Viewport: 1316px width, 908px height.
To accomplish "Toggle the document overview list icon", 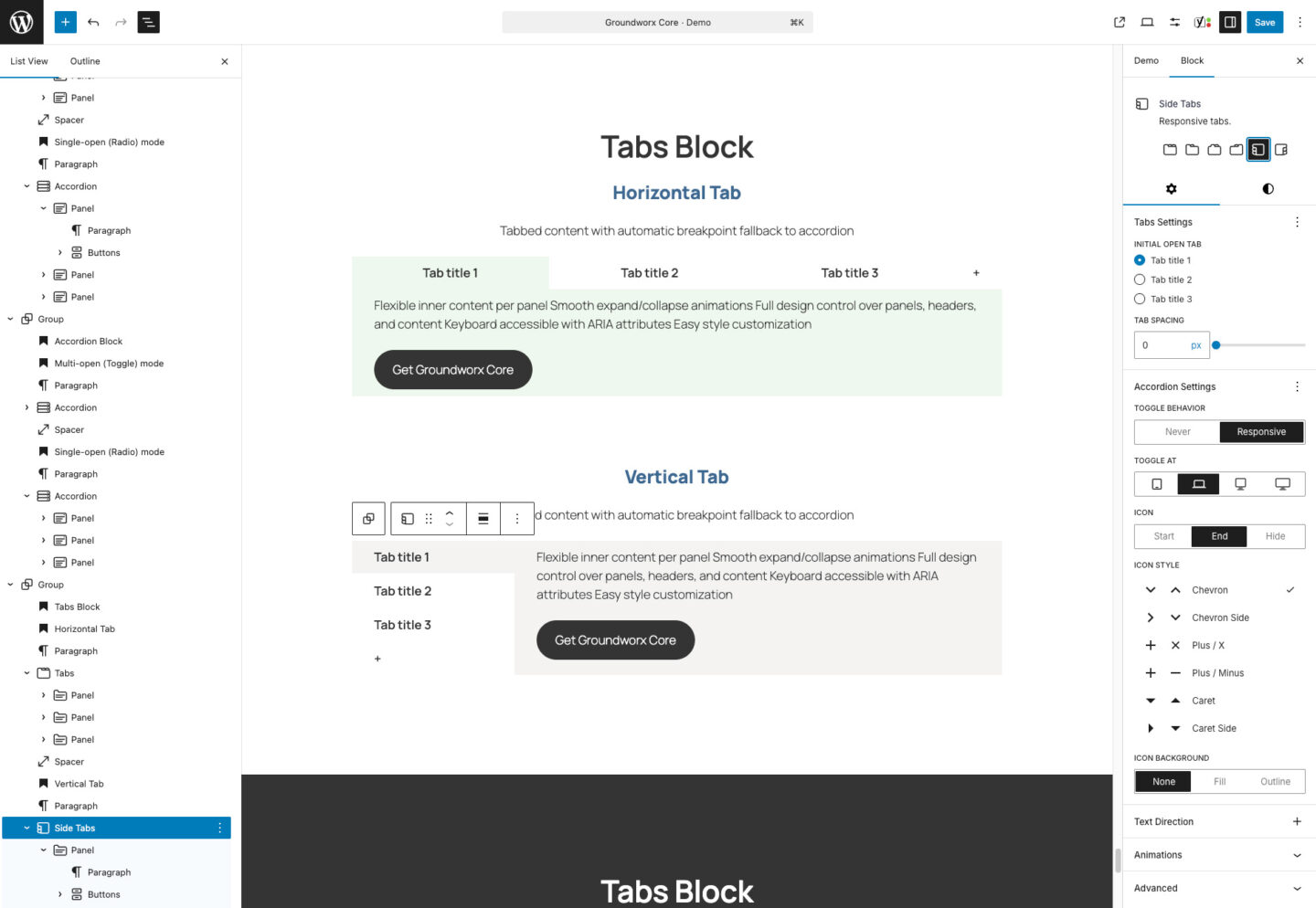I will pos(148,22).
